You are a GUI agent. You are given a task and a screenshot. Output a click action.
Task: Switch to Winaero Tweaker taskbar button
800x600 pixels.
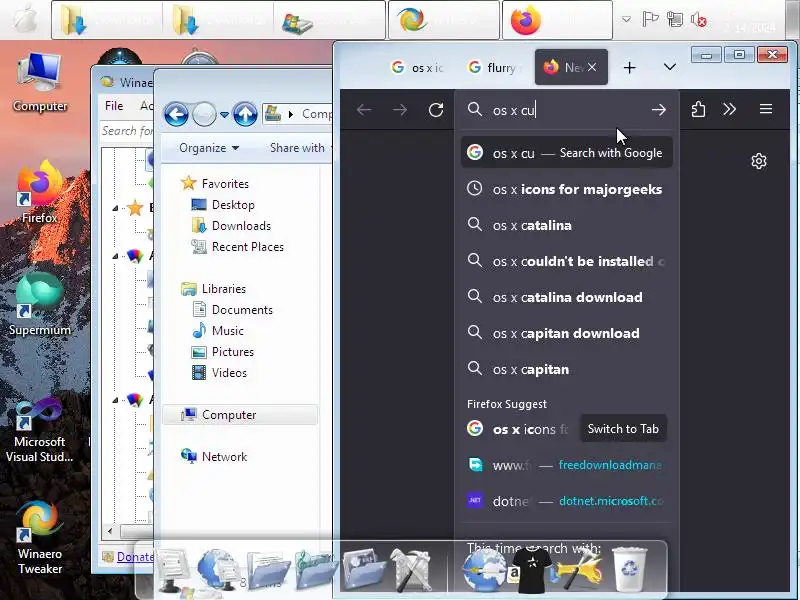click(443, 20)
